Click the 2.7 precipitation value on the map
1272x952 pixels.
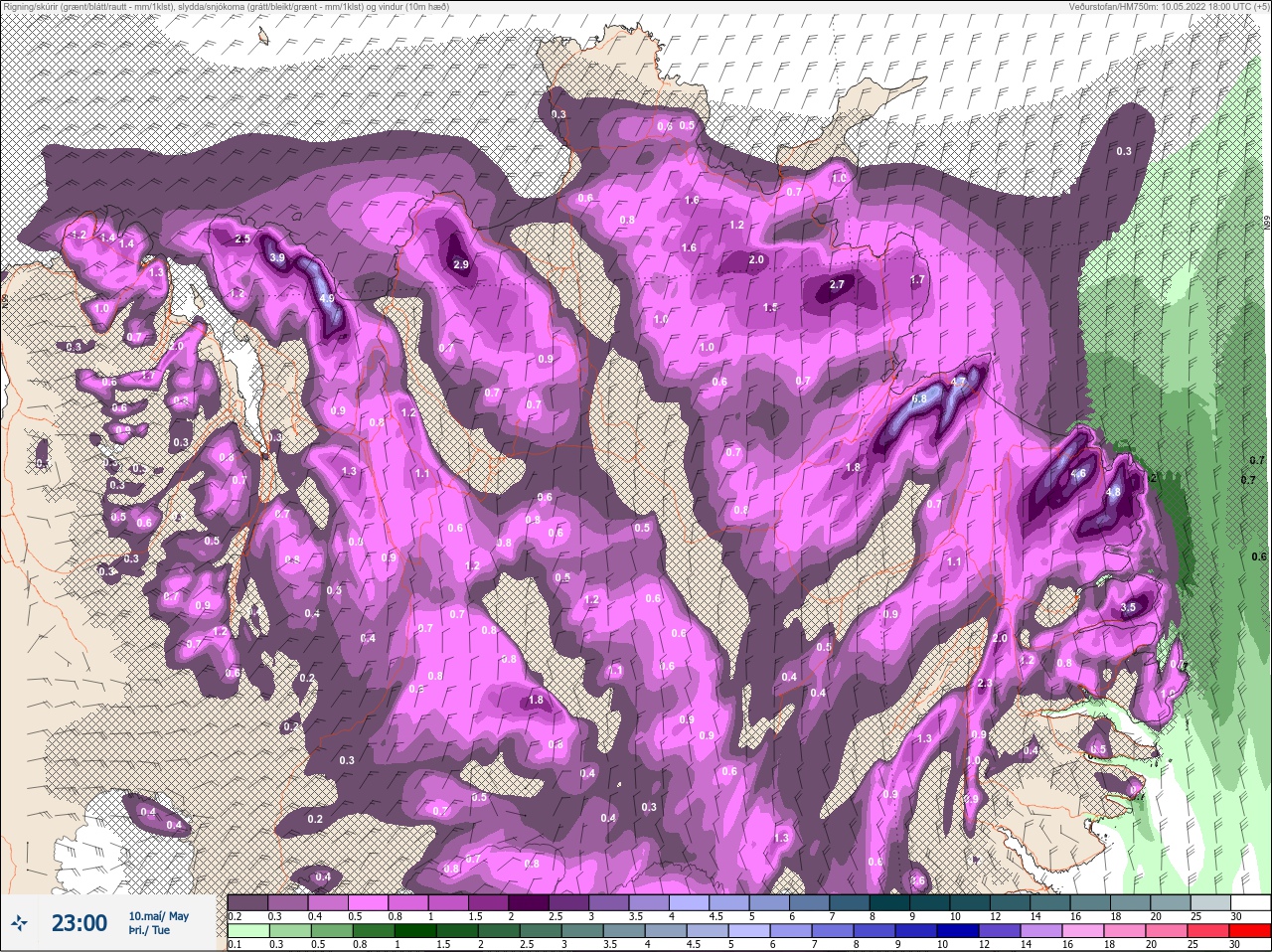(x=837, y=284)
